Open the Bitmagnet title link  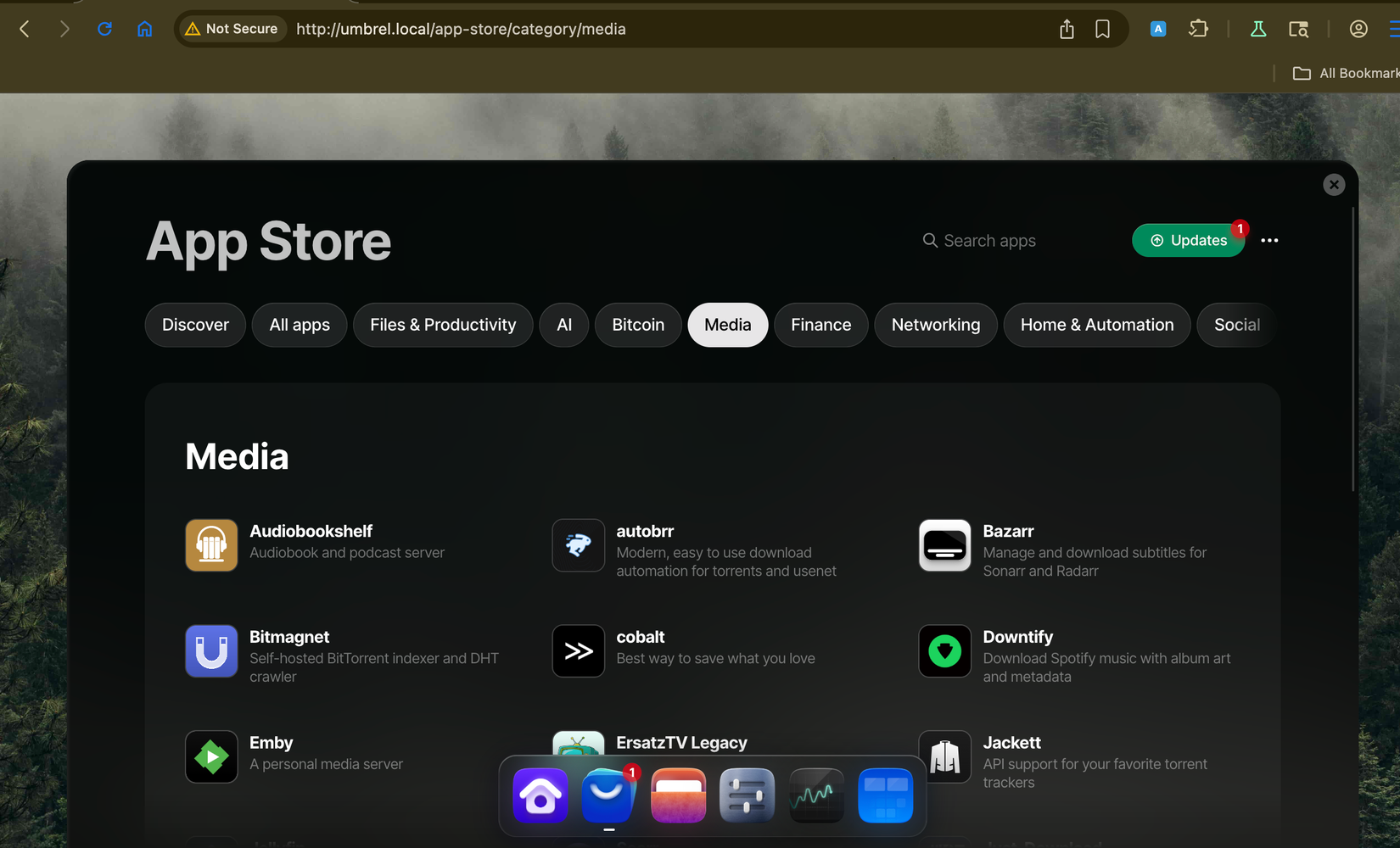pos(289,637)
